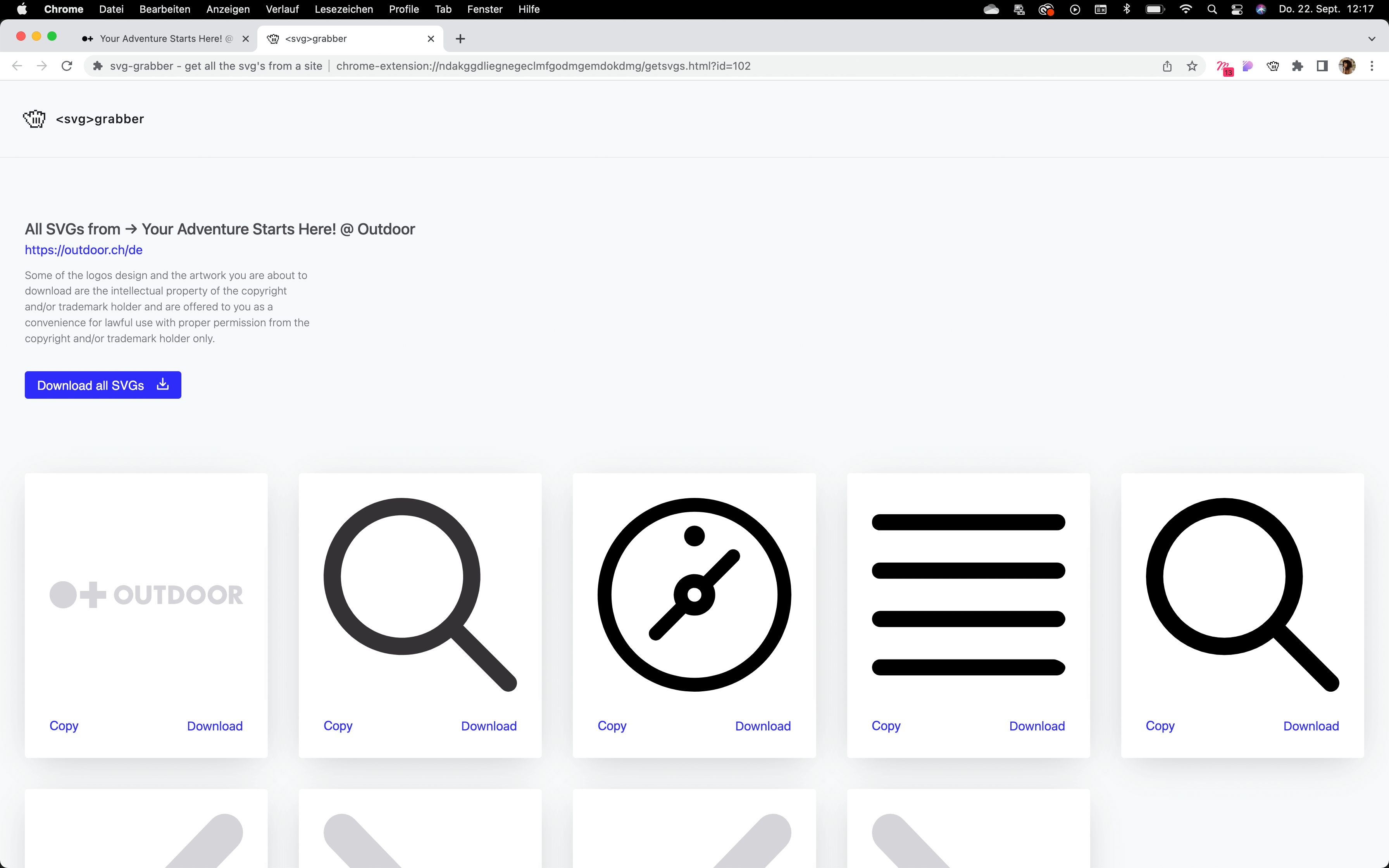1389x868 pixels.
Task: Select the compass SVG icon preview
Action: pos(694,595)
